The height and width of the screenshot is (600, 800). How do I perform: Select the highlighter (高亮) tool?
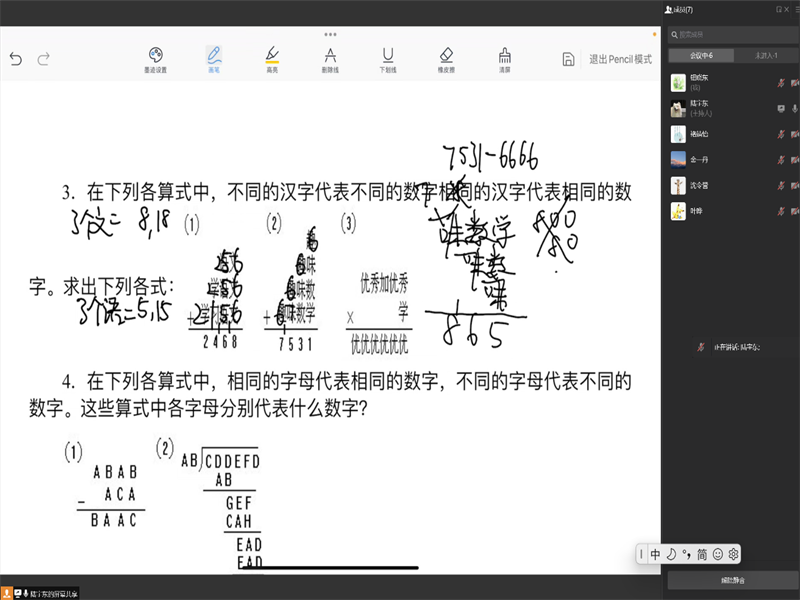[271, 58]
